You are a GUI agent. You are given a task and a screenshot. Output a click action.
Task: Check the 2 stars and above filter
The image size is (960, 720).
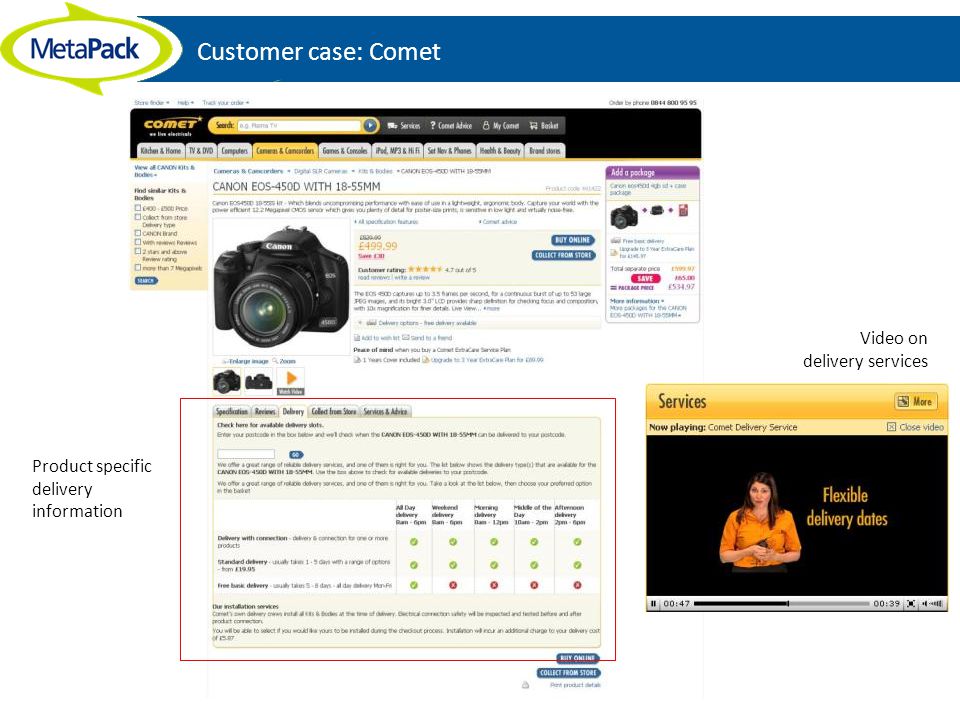138,251
